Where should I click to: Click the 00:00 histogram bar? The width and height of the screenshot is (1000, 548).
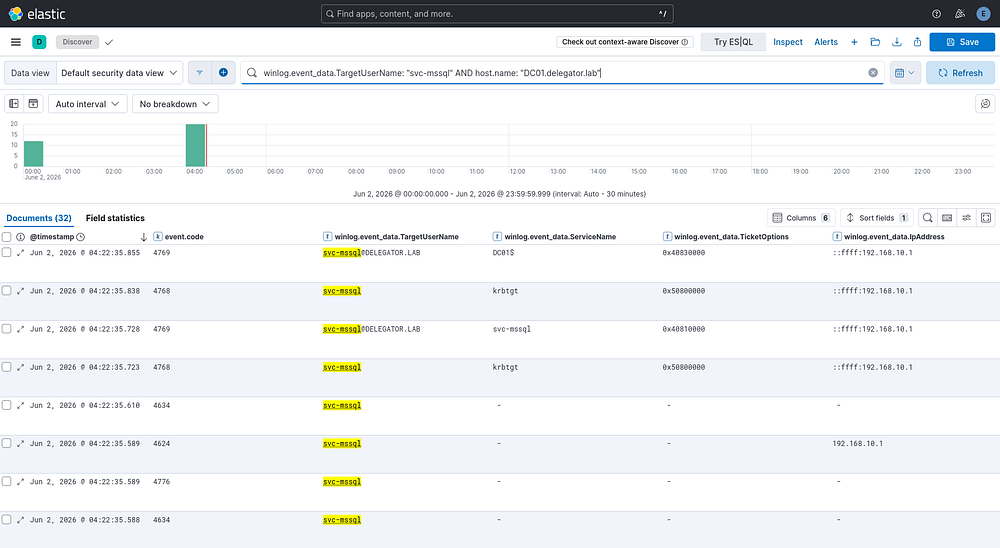coord(33,154)
